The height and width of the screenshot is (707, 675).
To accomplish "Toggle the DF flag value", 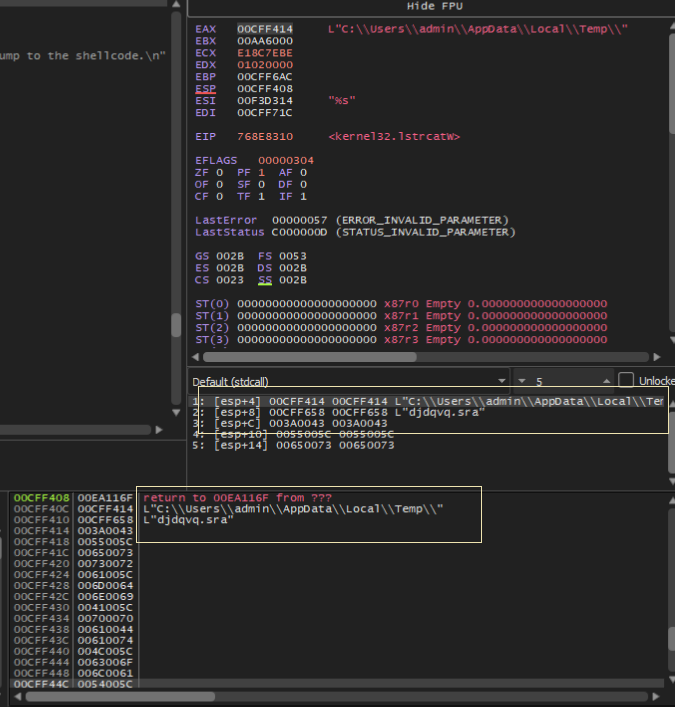I will (x=303, y=184).
